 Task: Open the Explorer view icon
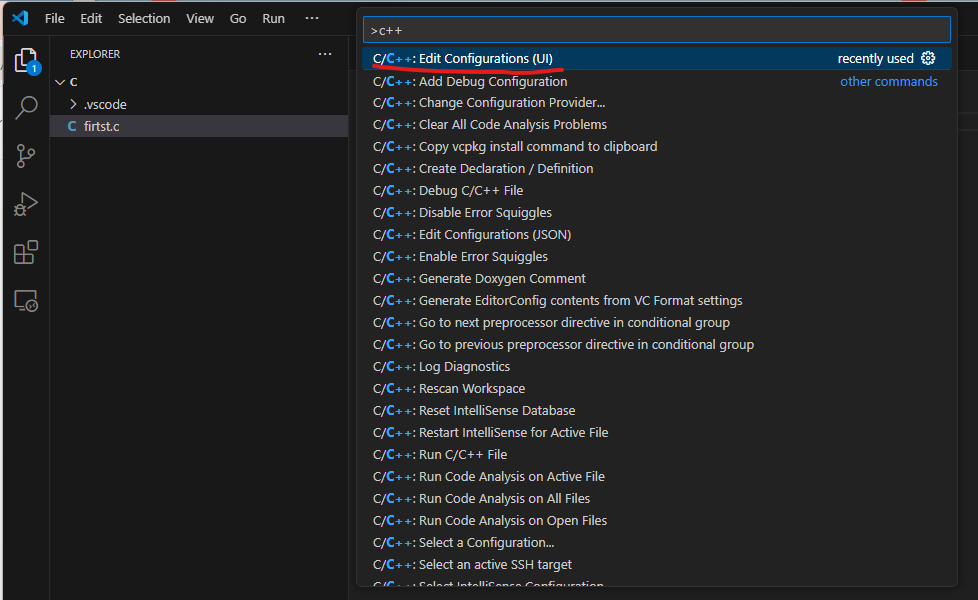[x=26, y=60]
